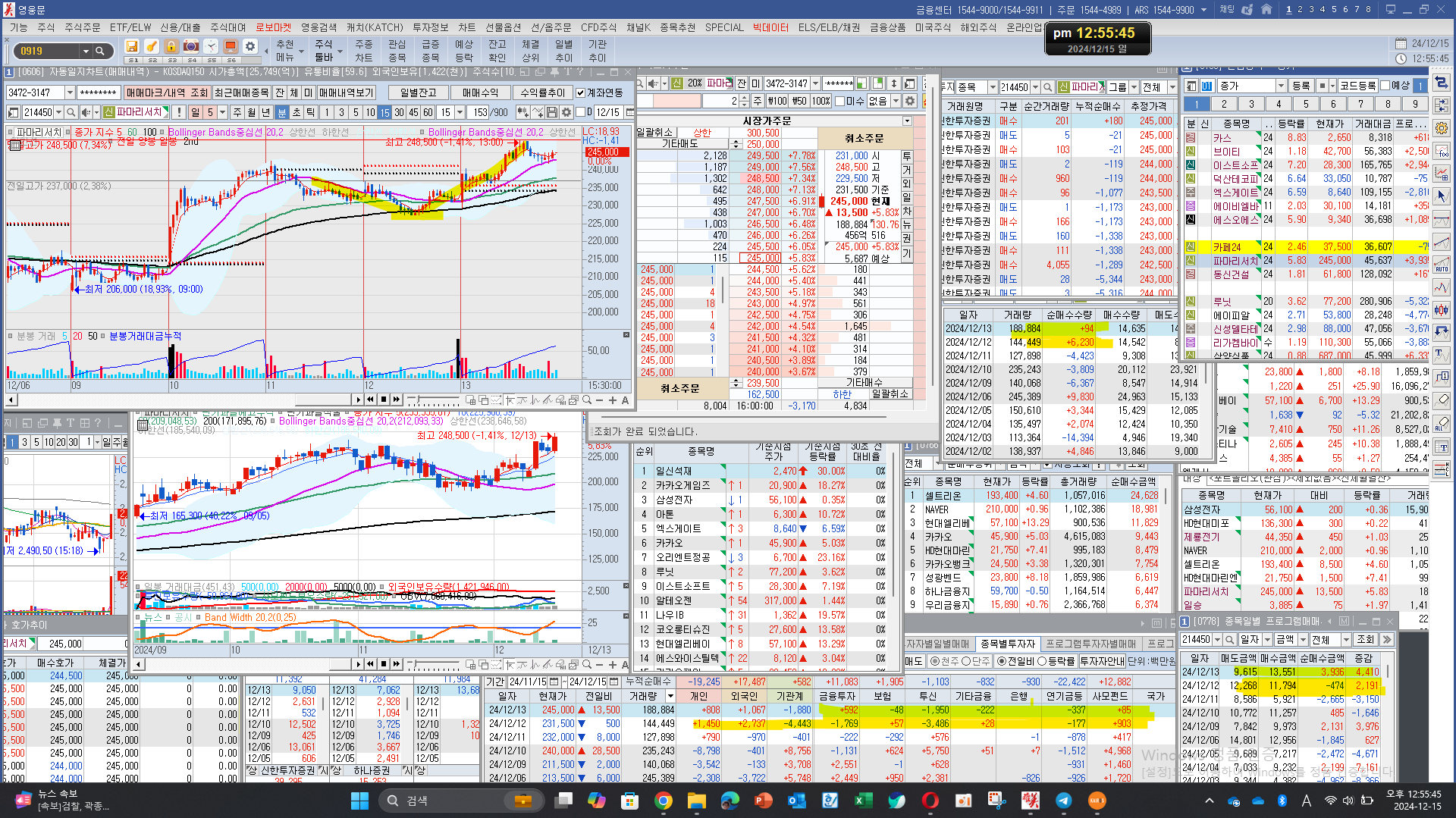The image size is (1456, 818).
Task: Open the 없음 dropdown in order window
Action: pyautogui.click(x=896, y=101)
